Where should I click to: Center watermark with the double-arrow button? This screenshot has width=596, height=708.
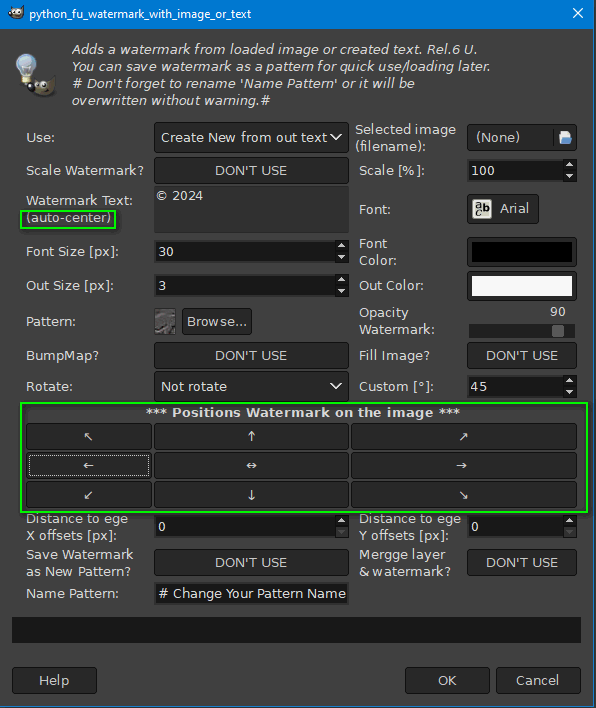point(251,466)
